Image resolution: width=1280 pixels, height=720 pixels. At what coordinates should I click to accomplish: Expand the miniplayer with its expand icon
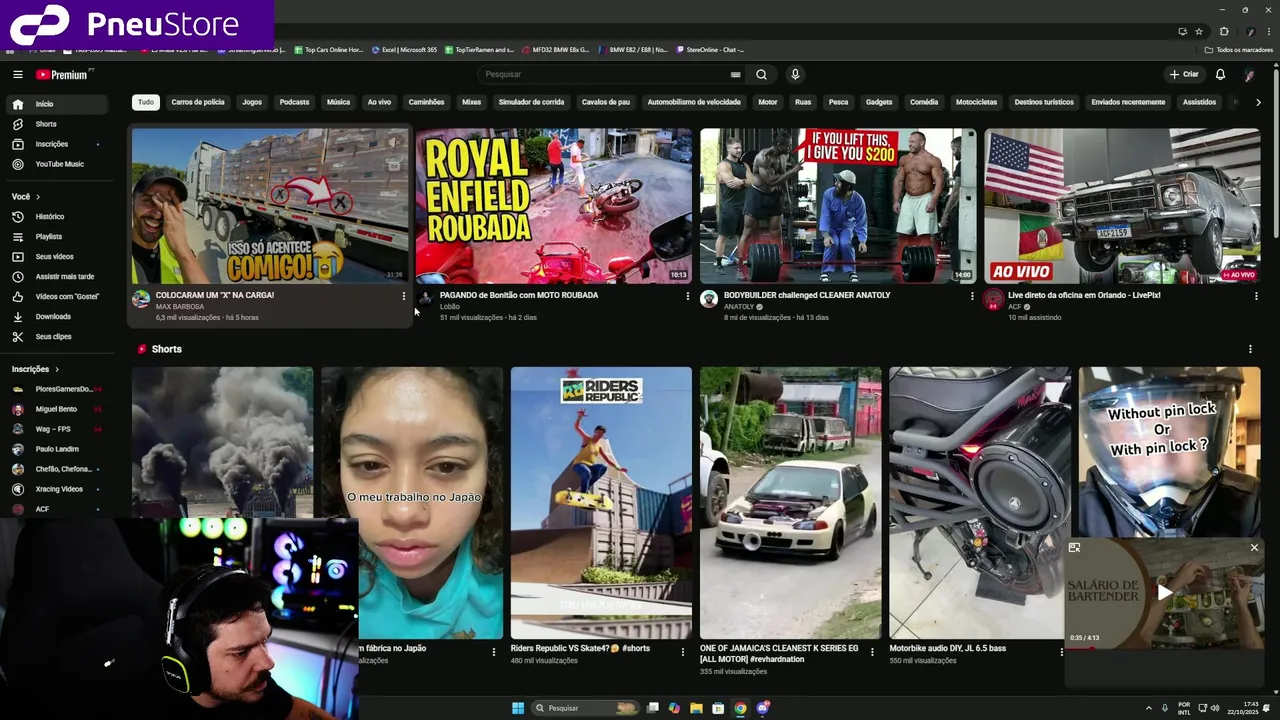click(x=1074, y=547)
